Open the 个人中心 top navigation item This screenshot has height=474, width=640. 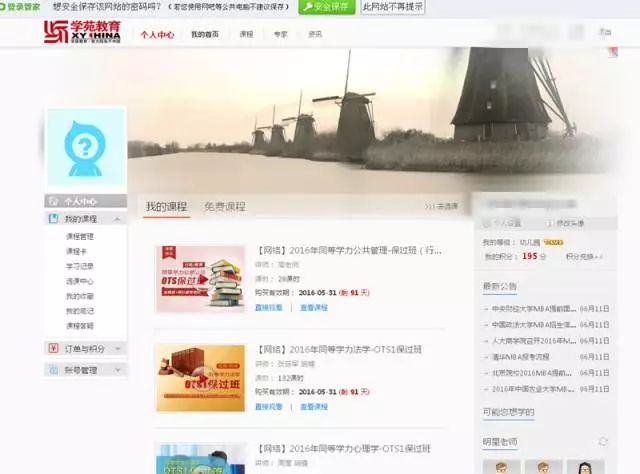point(158,35)
